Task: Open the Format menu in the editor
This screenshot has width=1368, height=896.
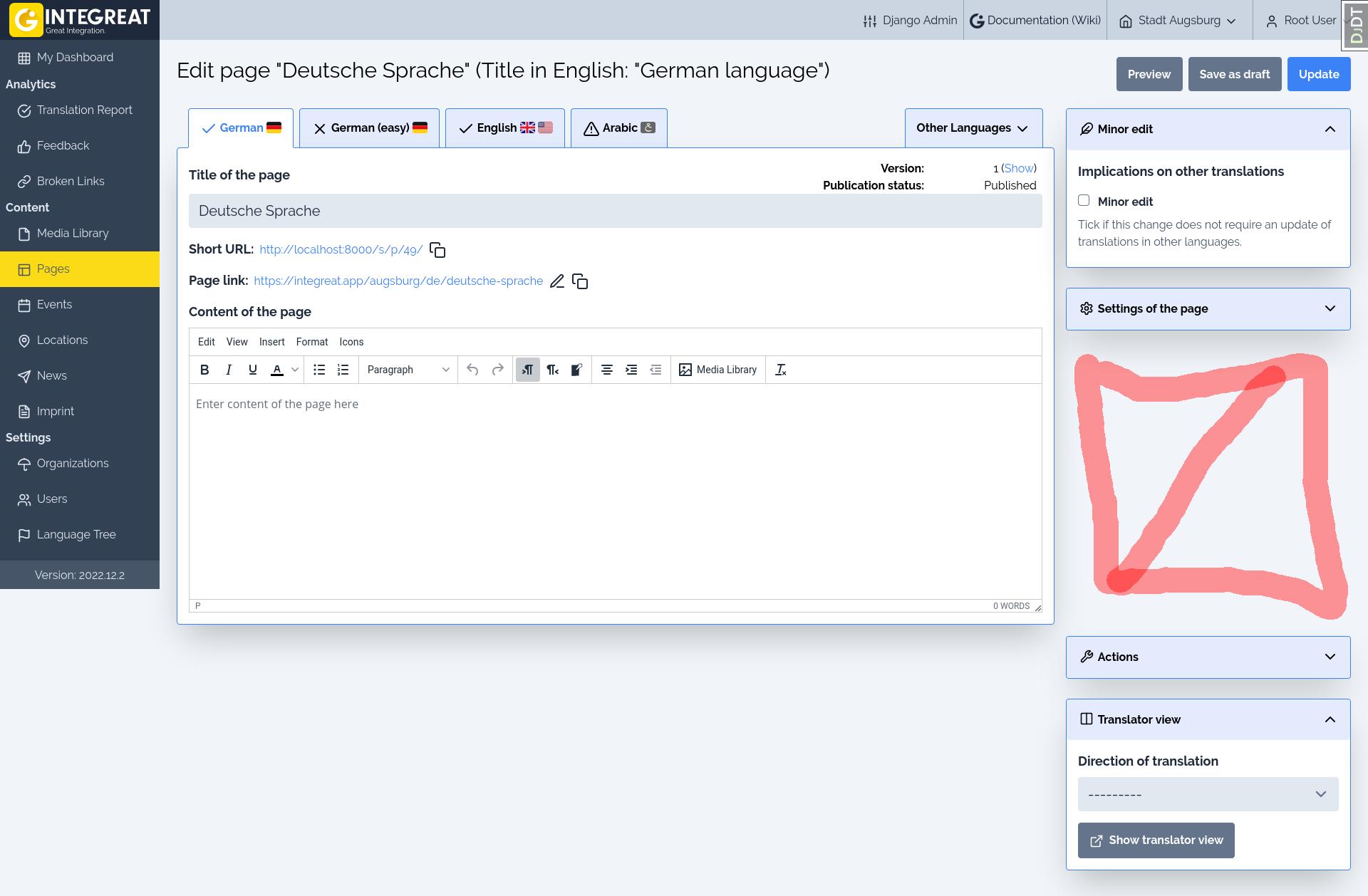Action: click(312, 342)
